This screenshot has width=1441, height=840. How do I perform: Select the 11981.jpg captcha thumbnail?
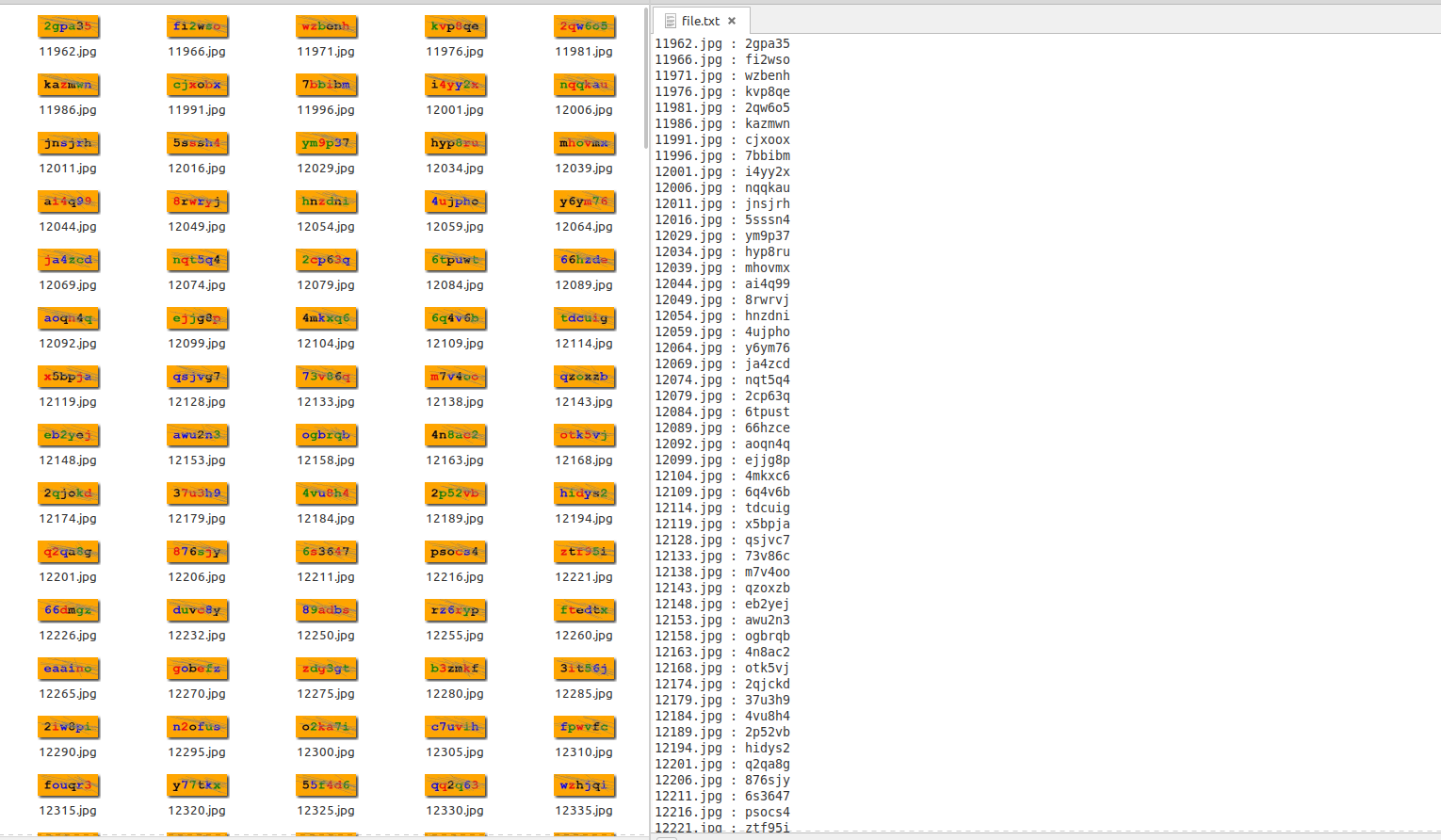pyautogui.click(x=584, y=27)
